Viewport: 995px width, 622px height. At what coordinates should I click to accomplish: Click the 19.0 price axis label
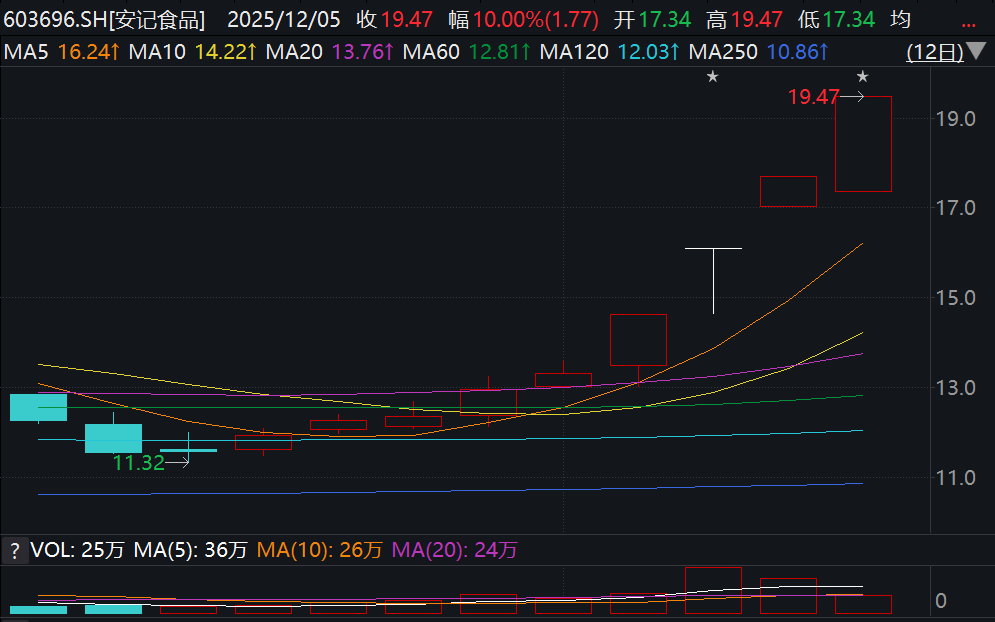coord(957,119)
